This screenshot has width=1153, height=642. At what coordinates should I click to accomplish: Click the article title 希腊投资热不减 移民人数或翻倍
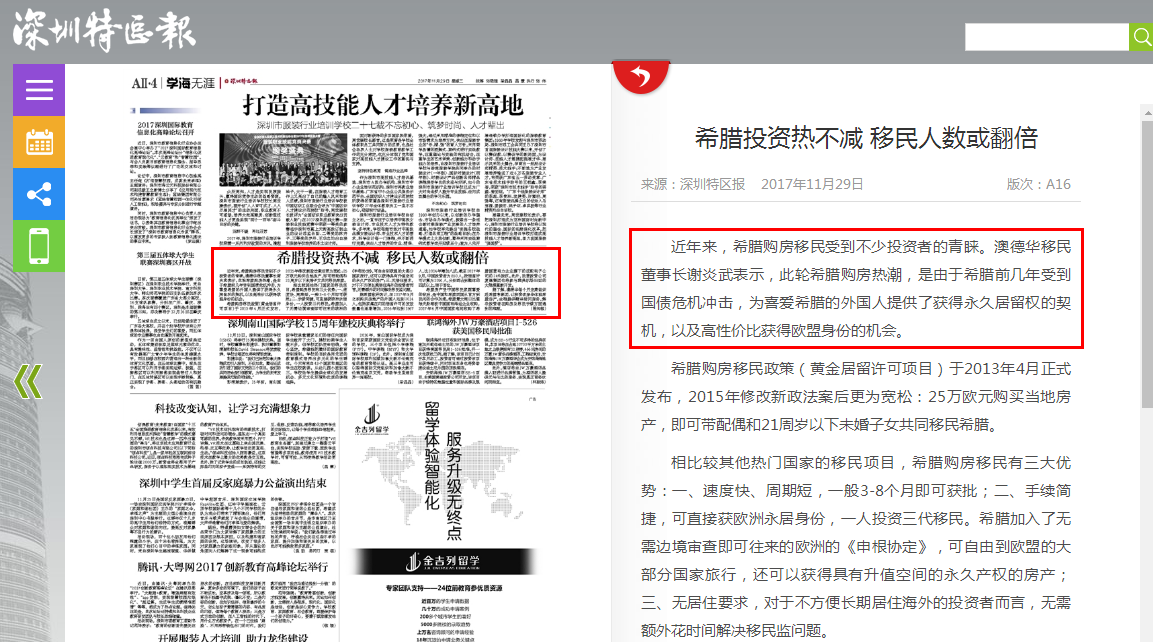866,138
